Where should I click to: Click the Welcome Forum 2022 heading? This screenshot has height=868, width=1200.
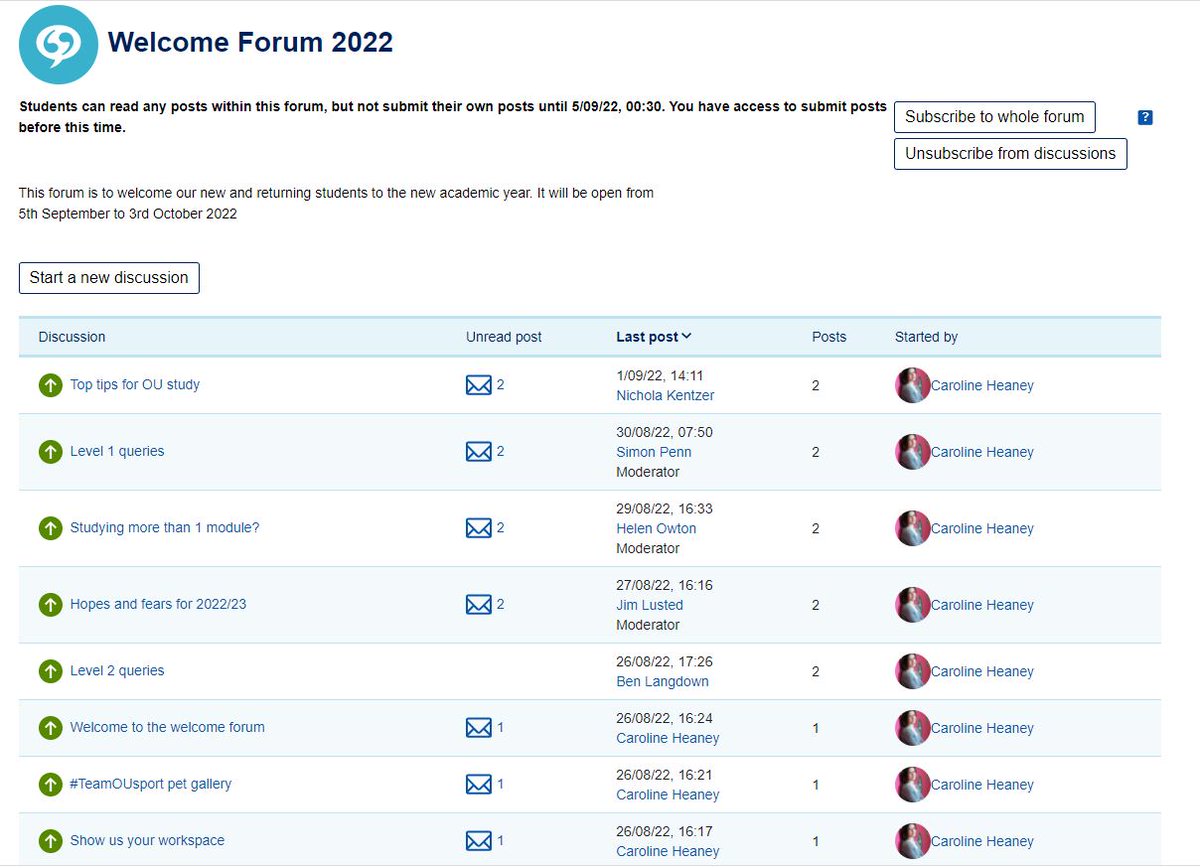250,42
